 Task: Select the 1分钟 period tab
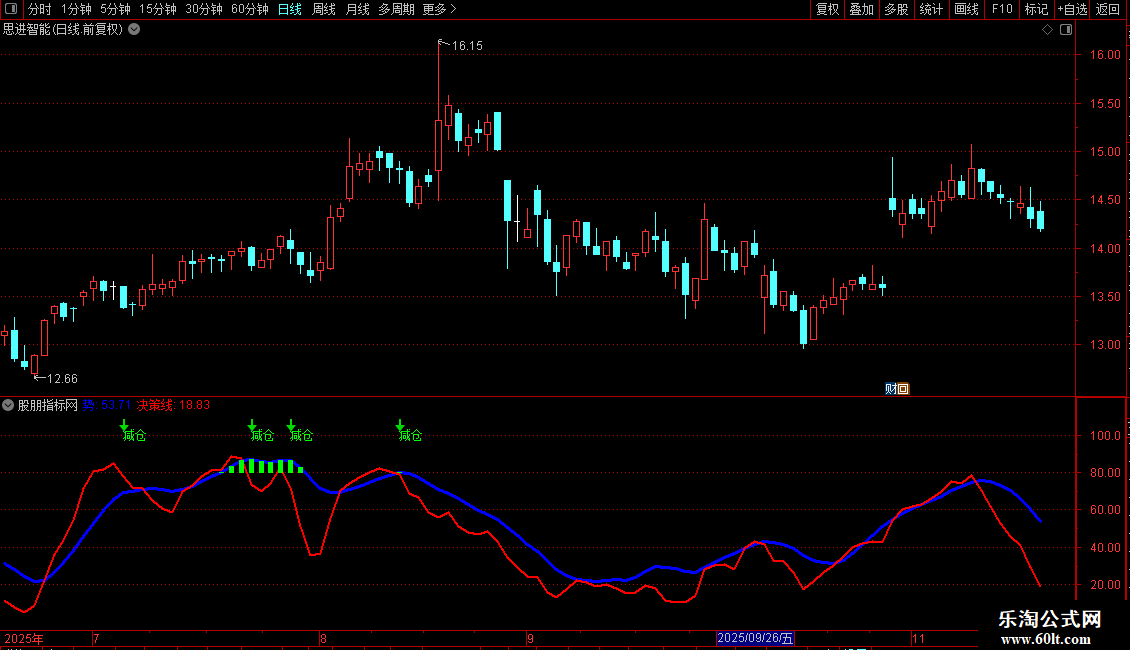76,9
